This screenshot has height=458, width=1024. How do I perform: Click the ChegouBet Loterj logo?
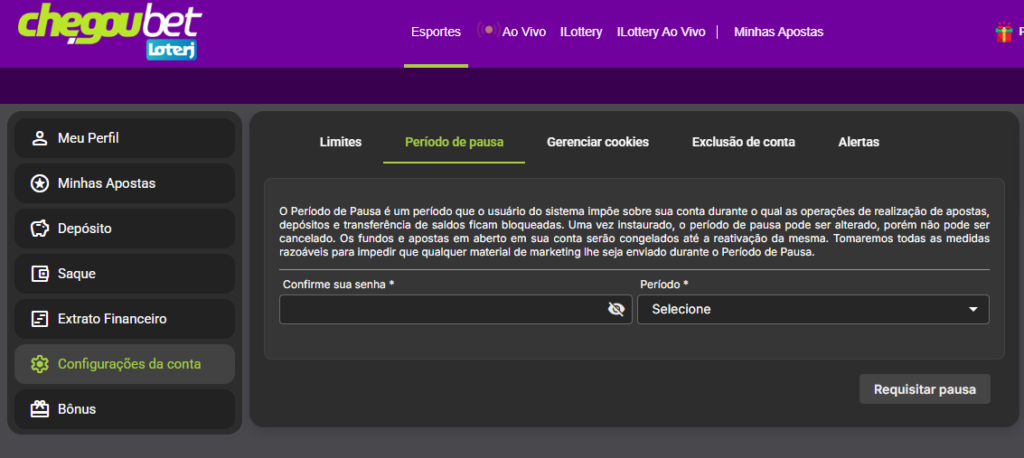click(x=110, y=31)
